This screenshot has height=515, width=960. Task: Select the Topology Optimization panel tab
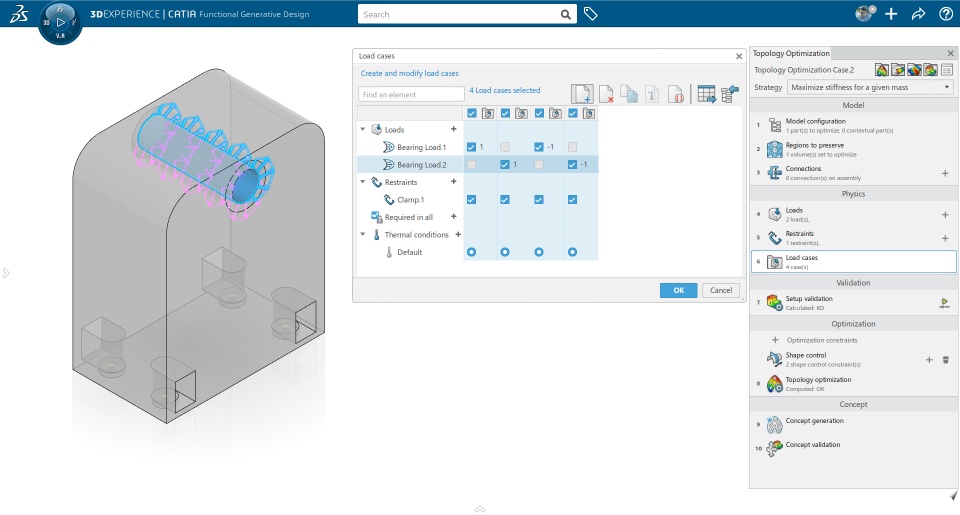(791, 53)
